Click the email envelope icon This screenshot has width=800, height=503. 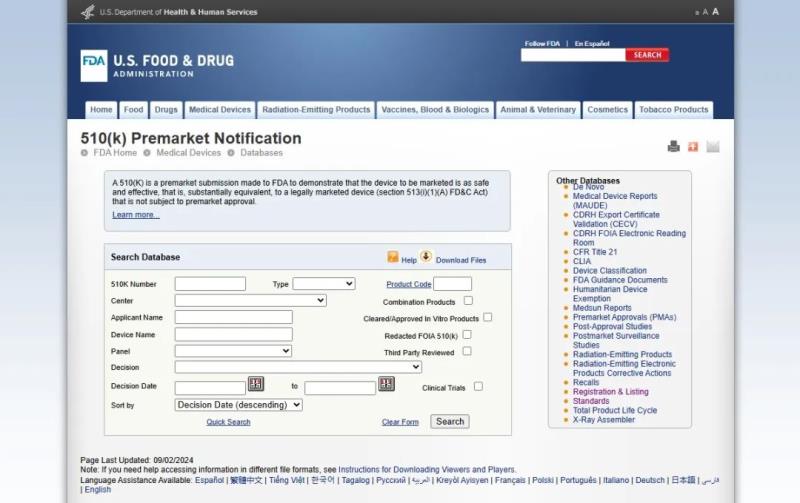(x=713, y=147)
